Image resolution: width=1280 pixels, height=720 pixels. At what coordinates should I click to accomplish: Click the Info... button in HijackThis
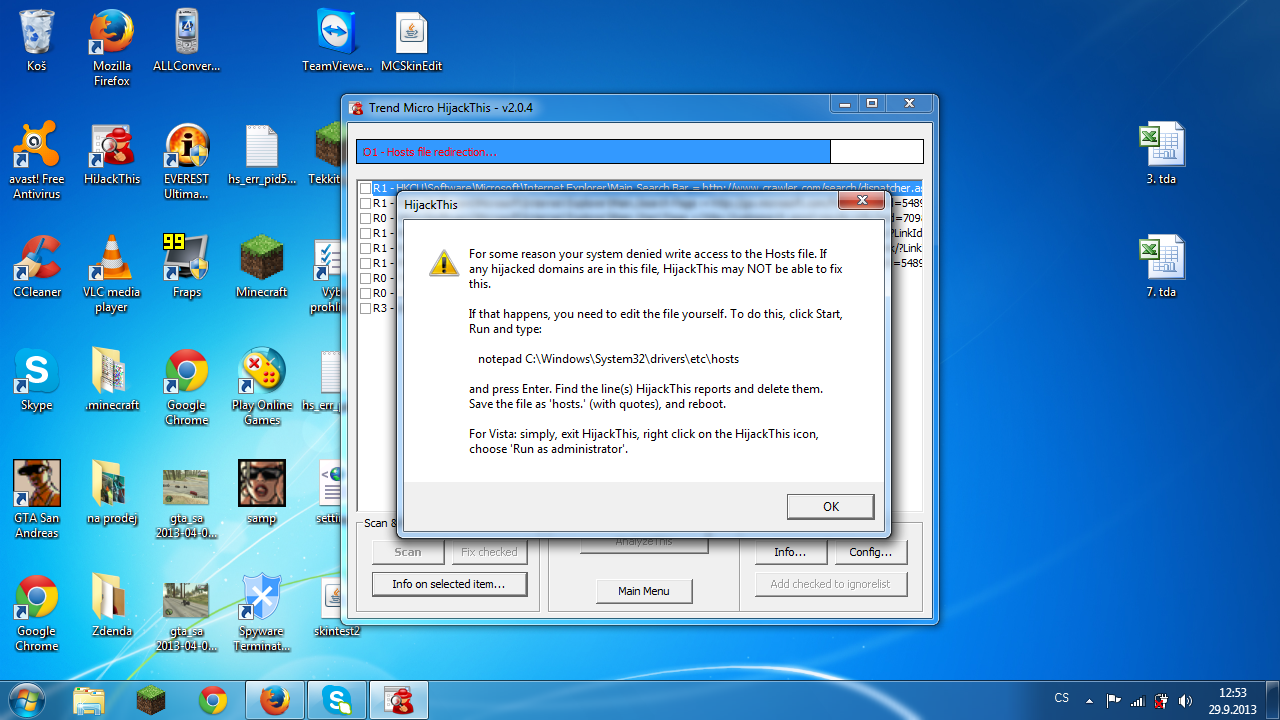pyautogui.click(x=791, y=552)
